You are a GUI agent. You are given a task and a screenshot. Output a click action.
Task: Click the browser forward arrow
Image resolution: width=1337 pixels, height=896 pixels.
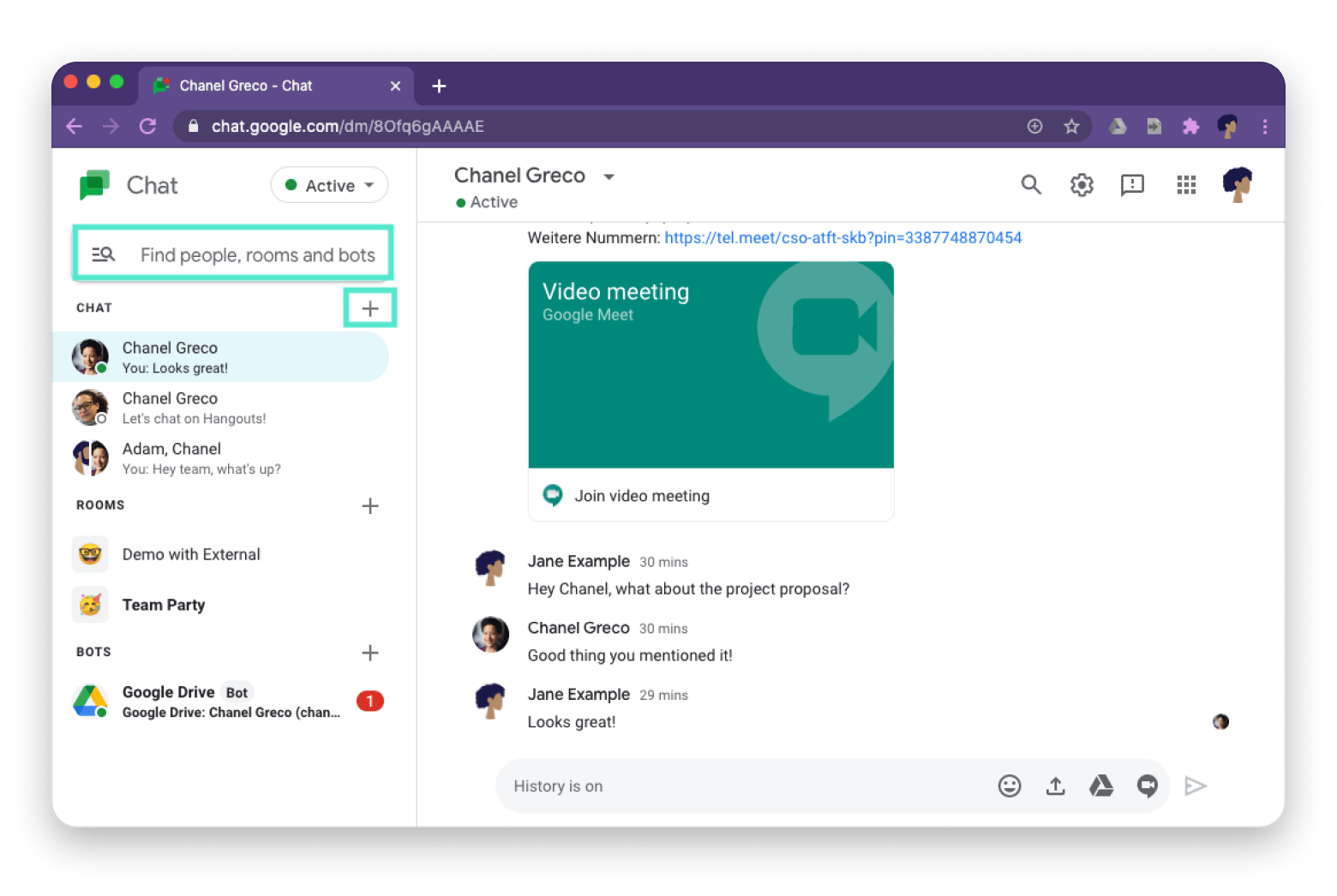pos(111,127)
